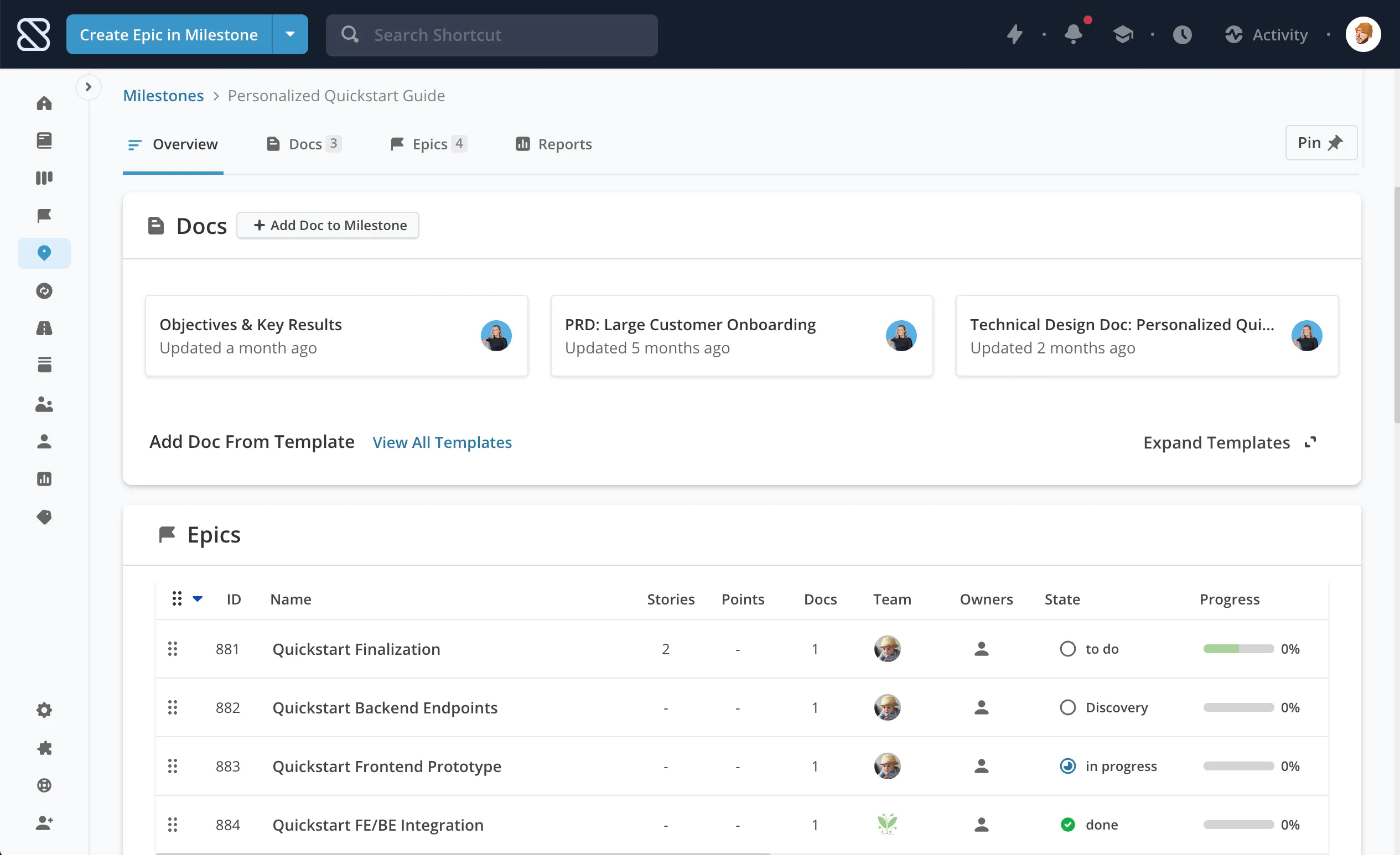Image resolution: width=1400 pixels, height=855 pixels.
Task: Click Add Doc to Milestone button
Action: (x=328, y=226)
